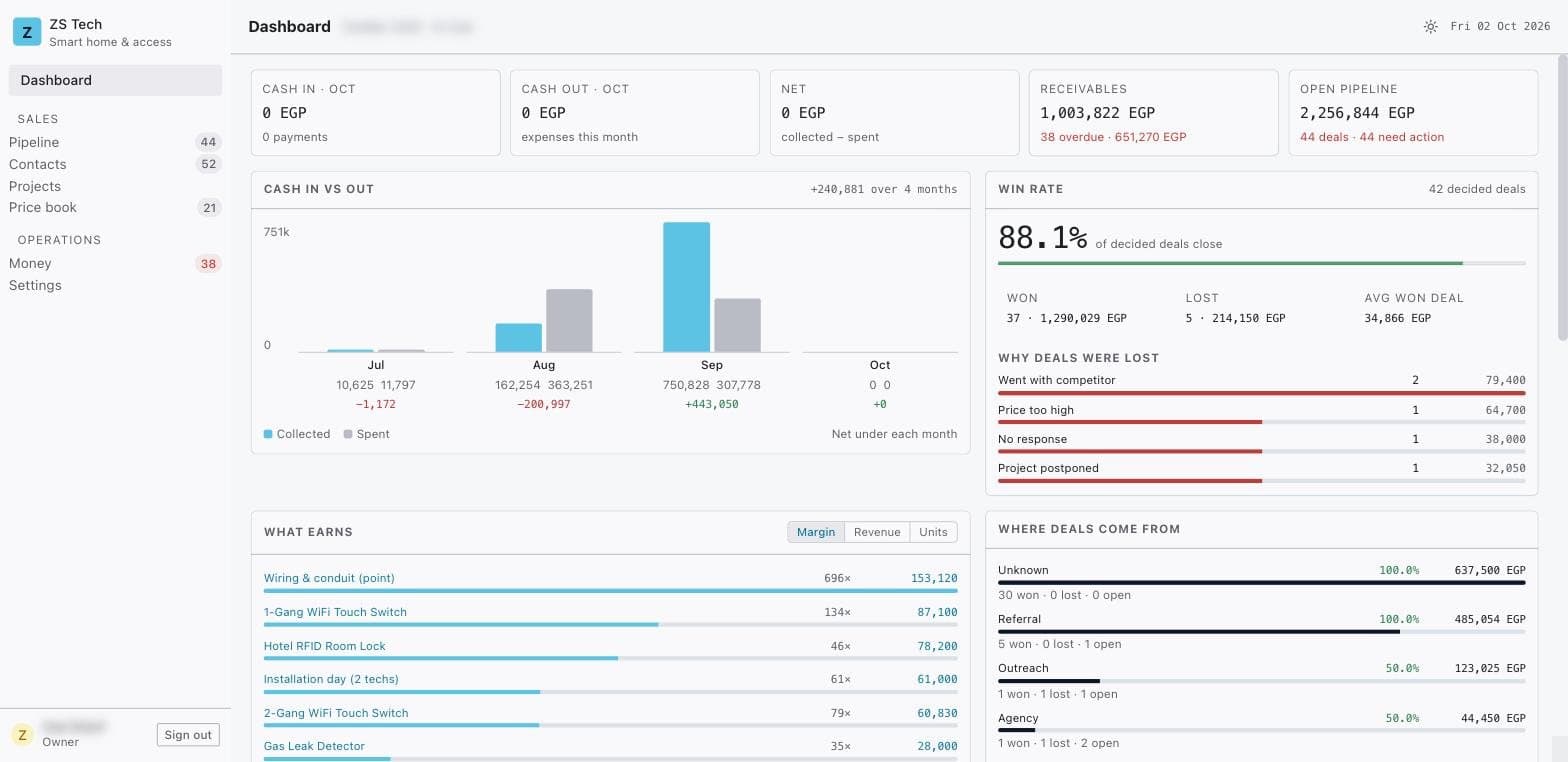Click the green win rate progress bar
This screenshot has height=762, width=1568.
tap(1230, 263)
